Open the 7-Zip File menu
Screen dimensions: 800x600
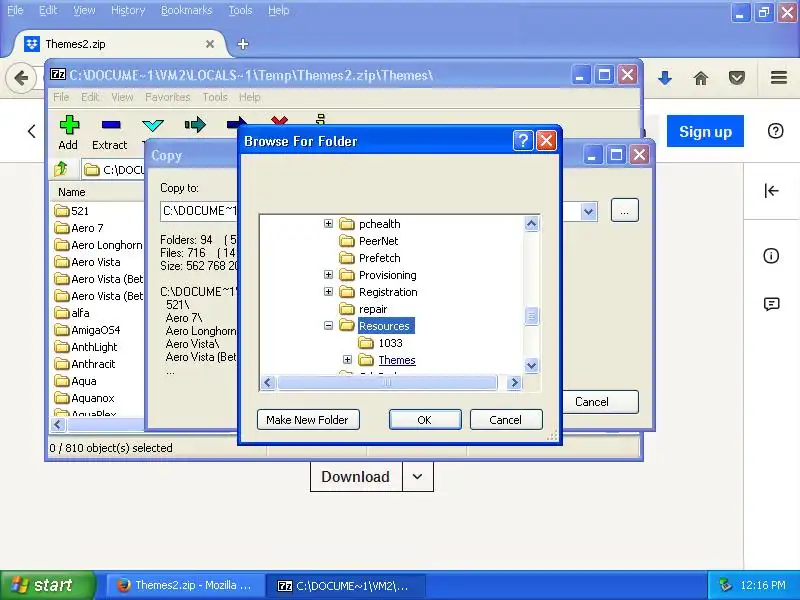click(61, 97)
